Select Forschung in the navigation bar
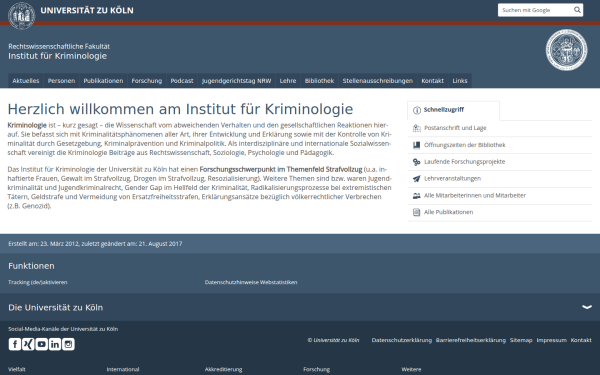 coord(147,81)
